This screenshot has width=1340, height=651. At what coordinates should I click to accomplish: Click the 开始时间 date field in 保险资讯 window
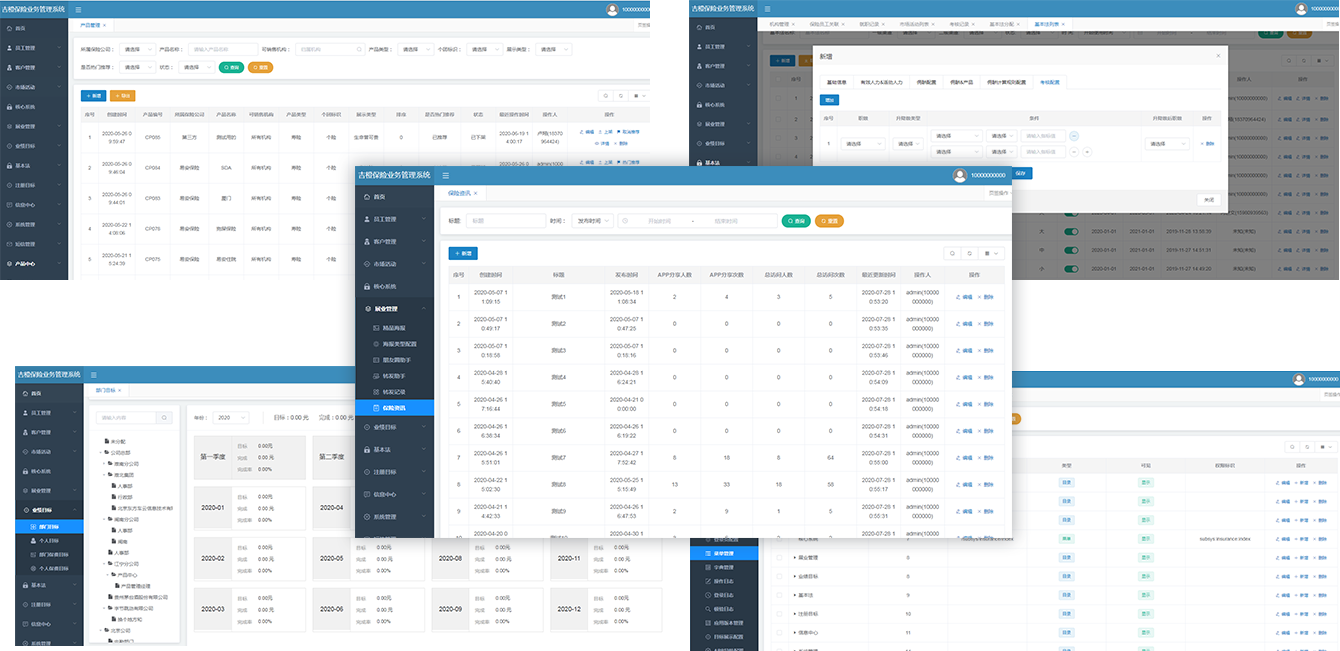pyautogui.click(x=659, y=221)
